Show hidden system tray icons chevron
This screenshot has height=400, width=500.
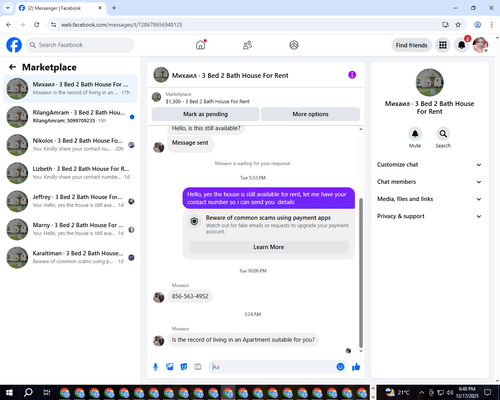tap(421, 392)
